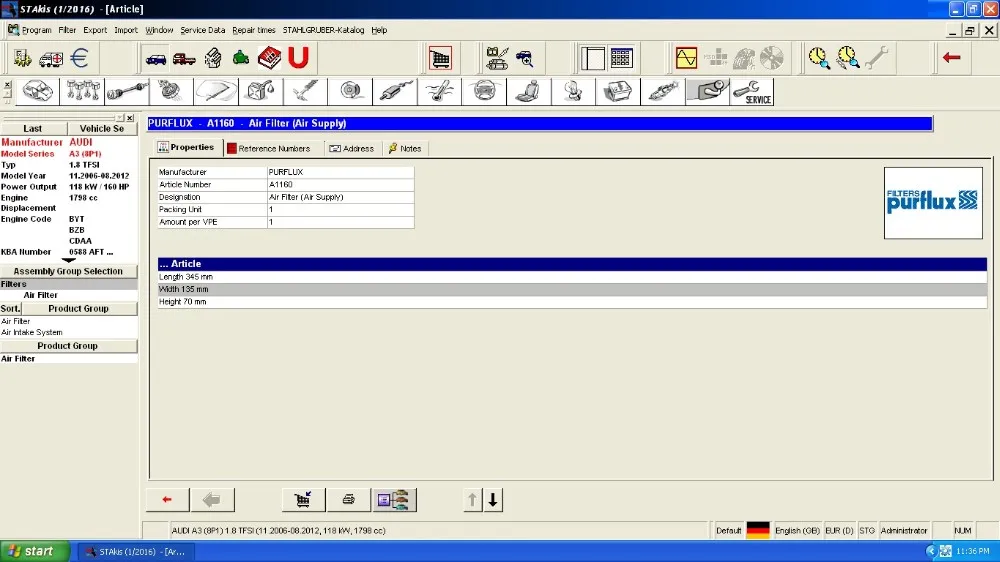Select the car body assembly group
The image size is (1000, 562).
[x=38, y=91]
